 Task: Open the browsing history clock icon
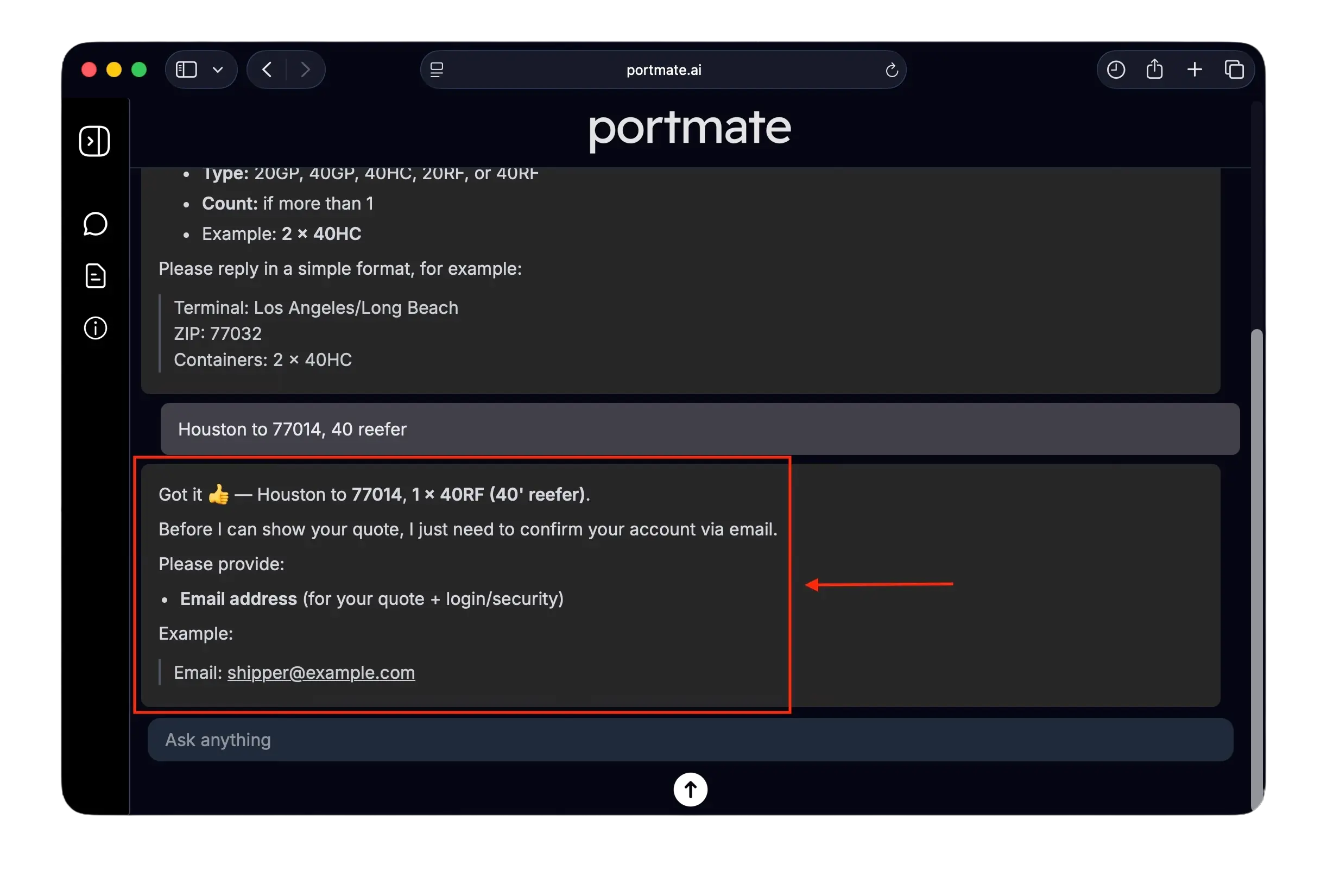(x=1116, y=70)
